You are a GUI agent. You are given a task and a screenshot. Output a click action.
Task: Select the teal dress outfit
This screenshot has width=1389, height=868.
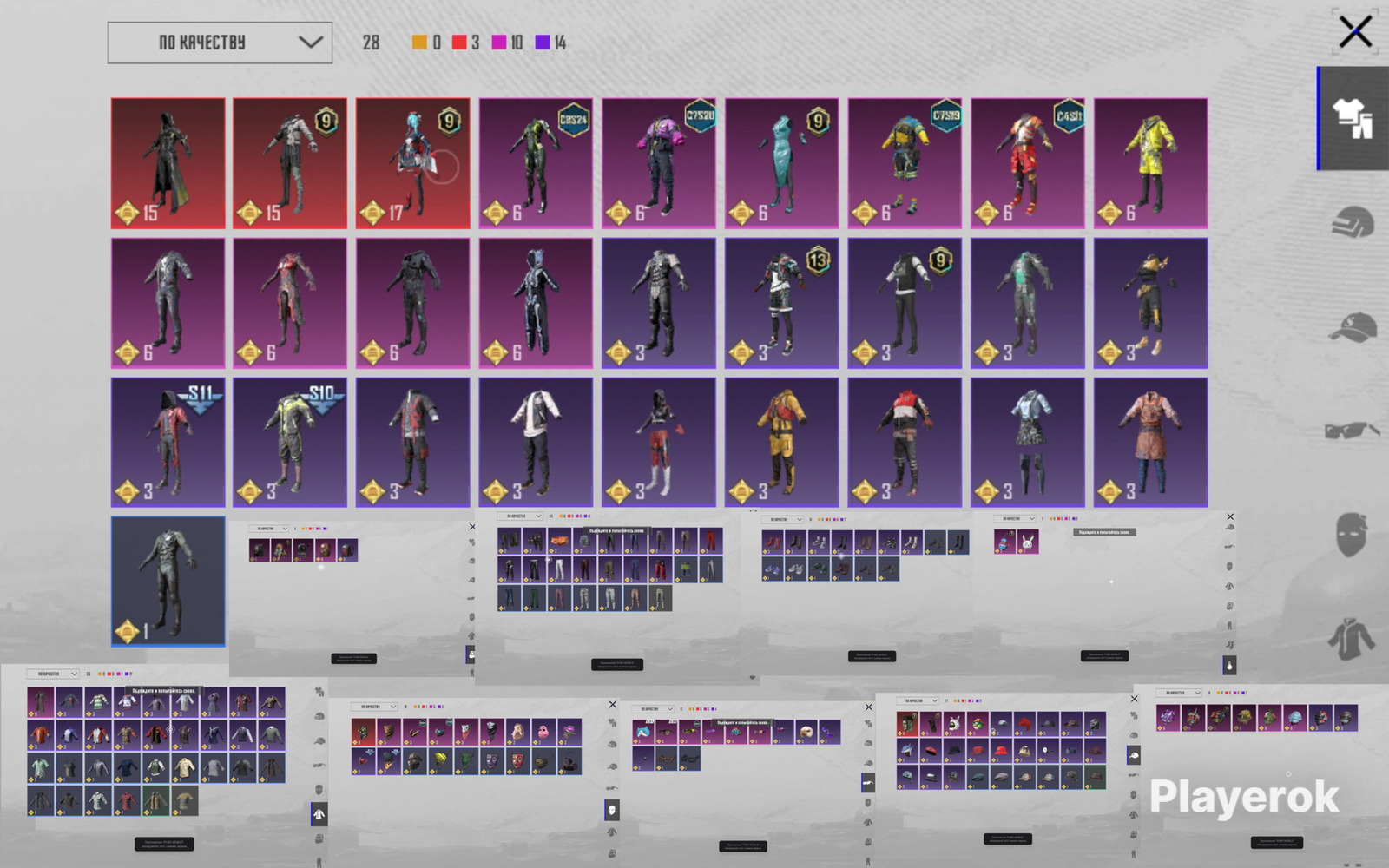point(782,163)
